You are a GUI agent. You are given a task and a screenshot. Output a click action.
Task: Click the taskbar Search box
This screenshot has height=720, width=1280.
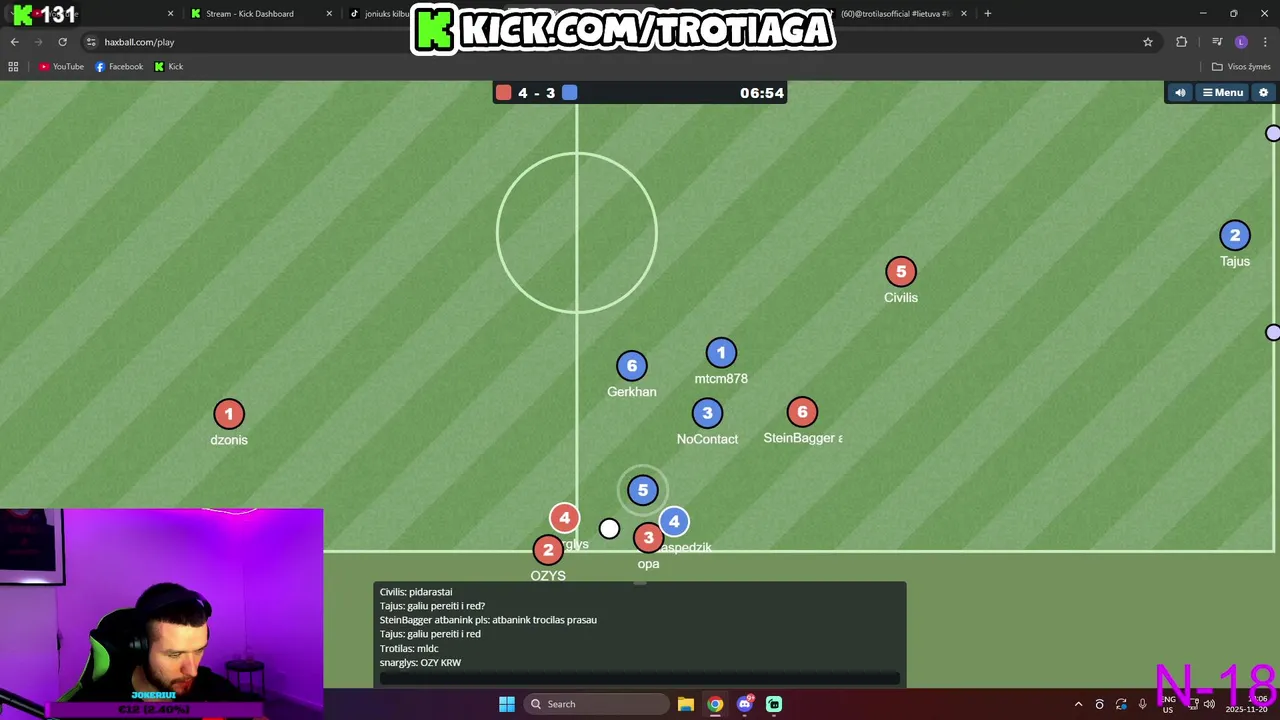click(x=597, y=704)
